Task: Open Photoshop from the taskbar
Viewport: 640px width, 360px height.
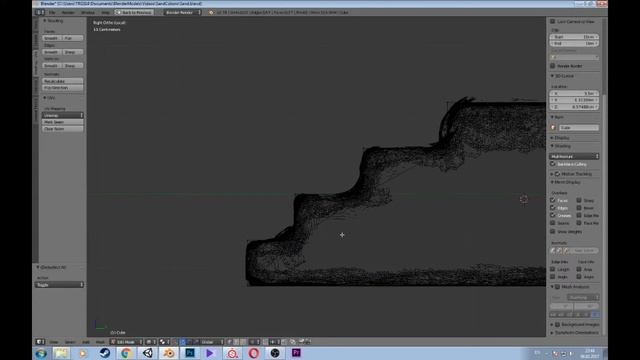Action: click(x=190, y=353)
